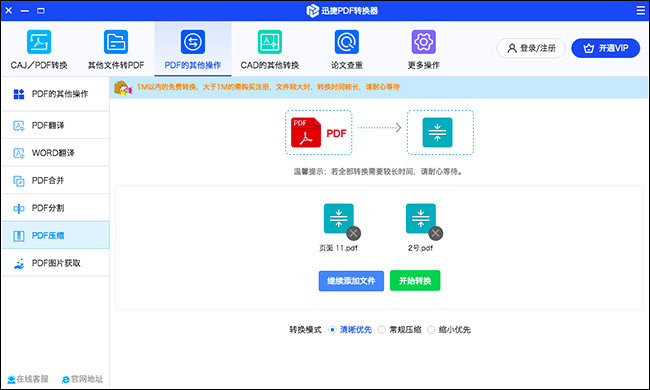
Task: Click the basket icon on 开通VIP
Action: click(x=589, y=48)
